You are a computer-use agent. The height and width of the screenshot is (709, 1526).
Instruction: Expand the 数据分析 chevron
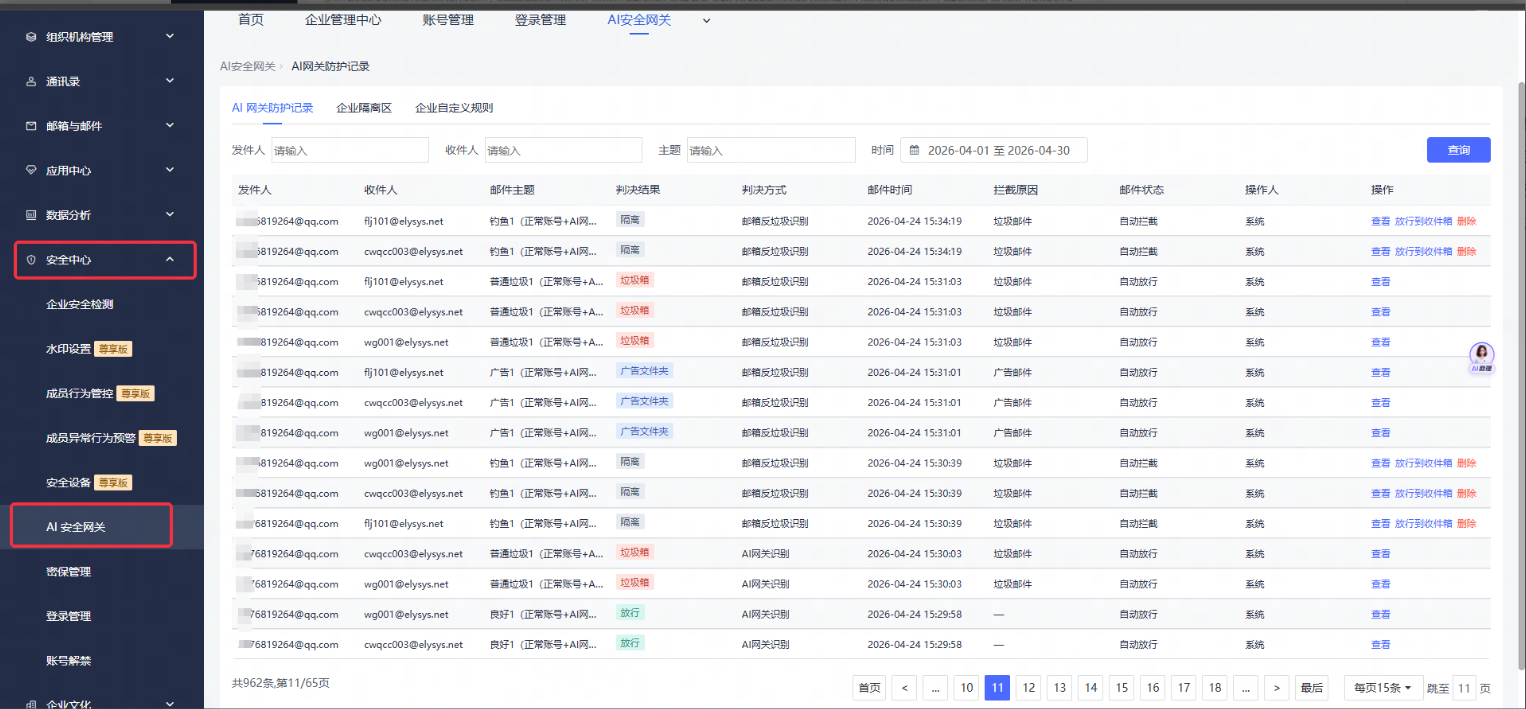coord(170,214)
